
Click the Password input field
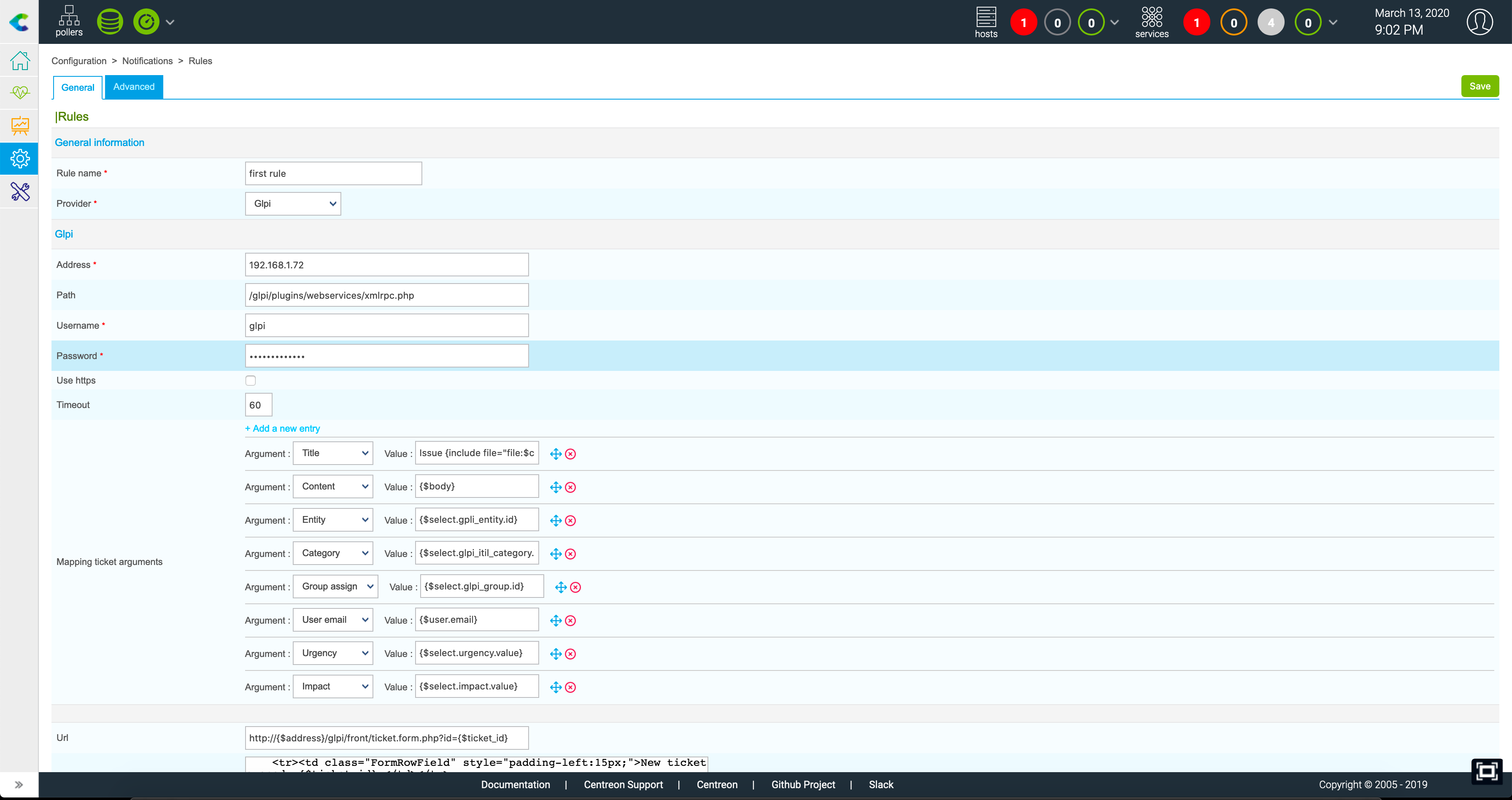[x=387, y=356]
